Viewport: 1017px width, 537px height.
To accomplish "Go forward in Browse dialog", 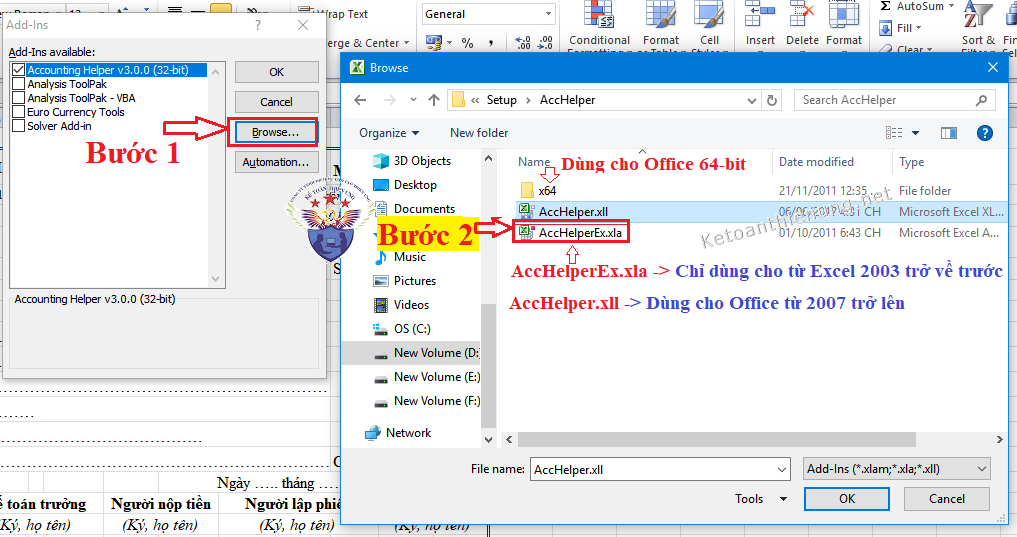I will (x=390, y=100).
